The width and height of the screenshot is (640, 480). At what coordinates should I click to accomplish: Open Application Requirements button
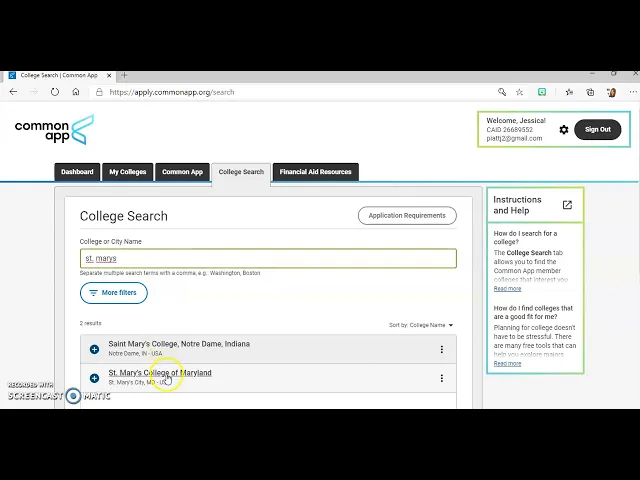tap(407, 216)
